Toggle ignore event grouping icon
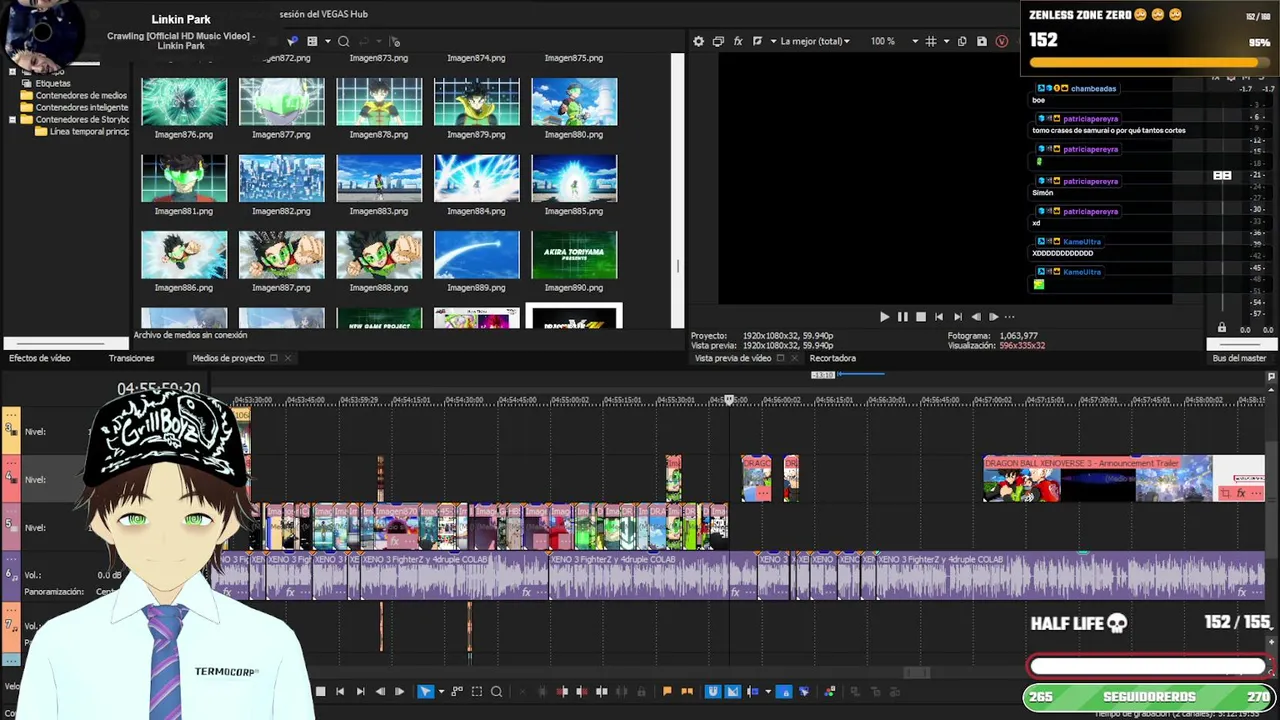Screen dimensions: 1280x720 [804, 691]
